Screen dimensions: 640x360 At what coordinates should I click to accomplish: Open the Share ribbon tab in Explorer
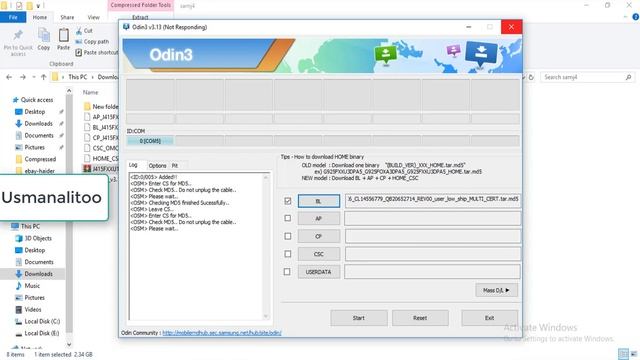click(x=67, y=17)
